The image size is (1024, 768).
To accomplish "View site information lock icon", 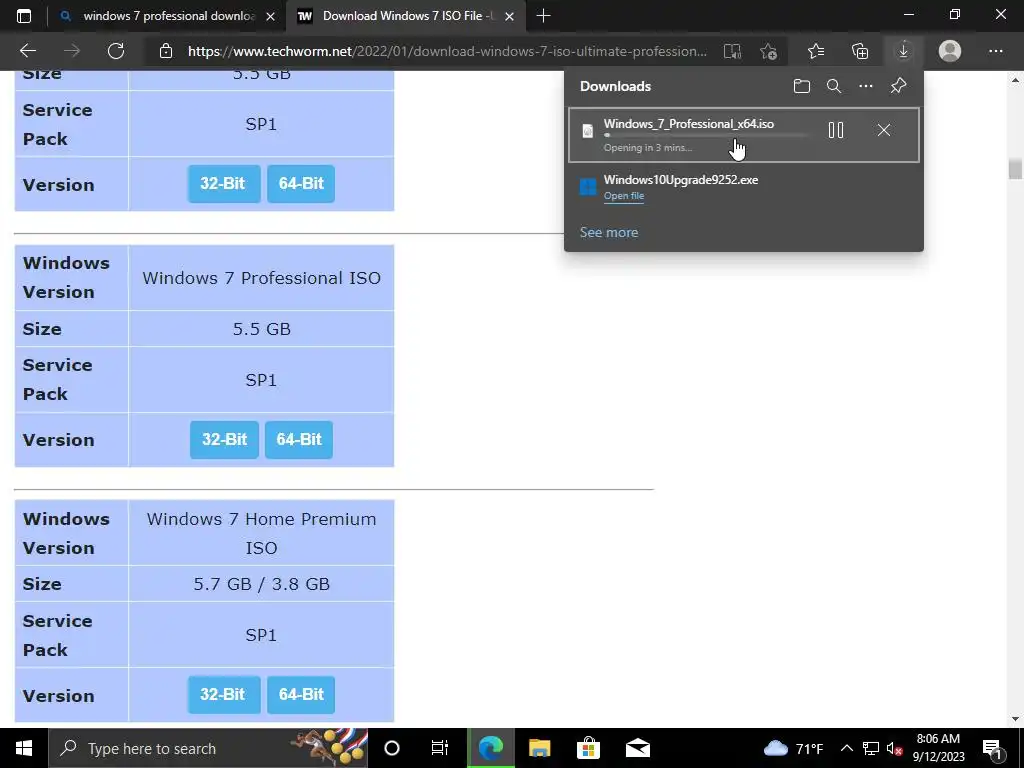I will coord(166,51).
